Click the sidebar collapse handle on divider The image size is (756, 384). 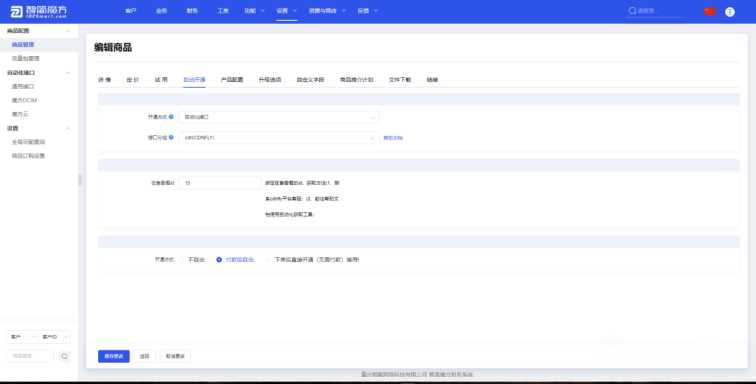pos(80,180)
